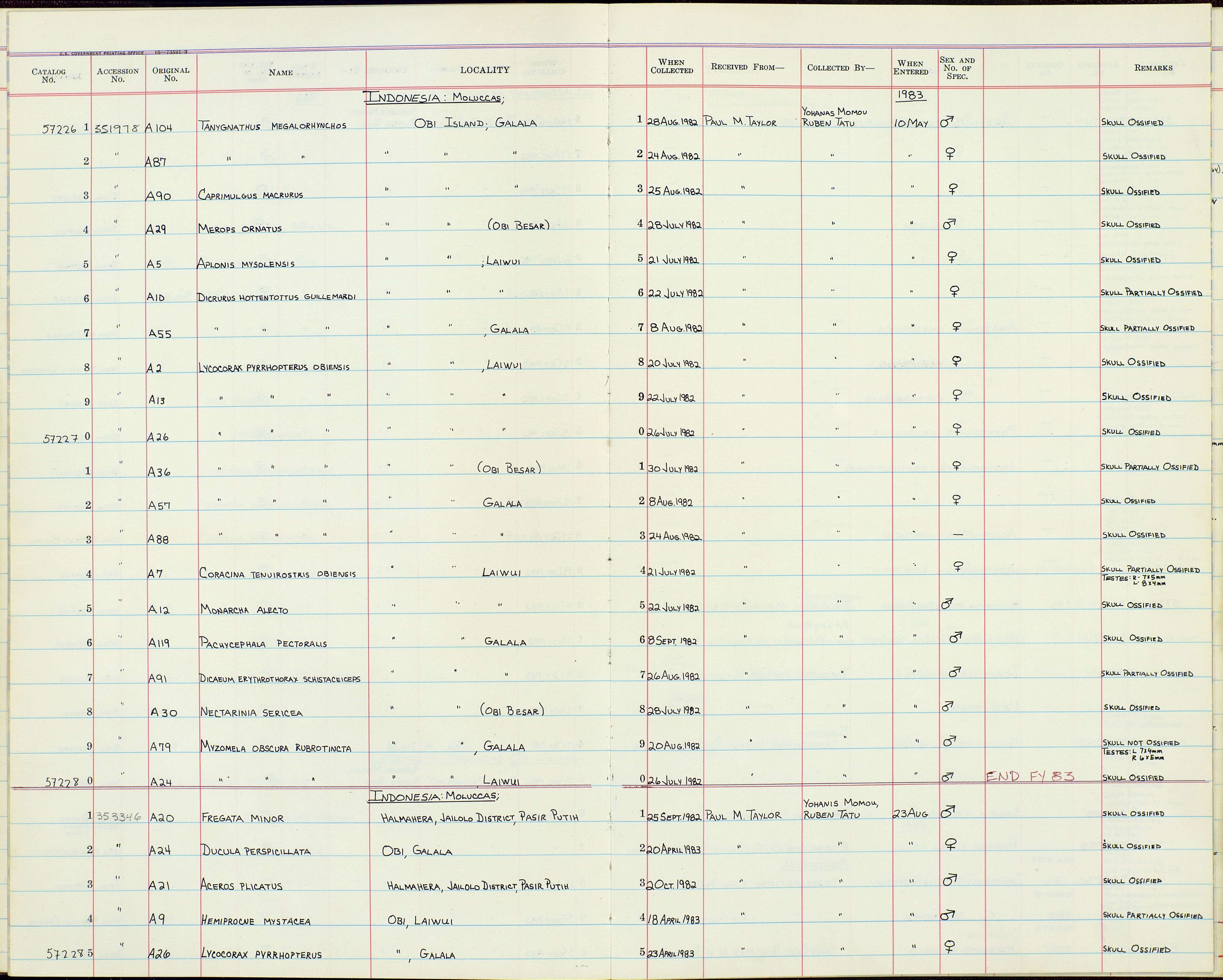Select the name Aplonis mysolensis
This screenshot has height=980, width=1223.
pyautogui.click(x=246, y=263)
